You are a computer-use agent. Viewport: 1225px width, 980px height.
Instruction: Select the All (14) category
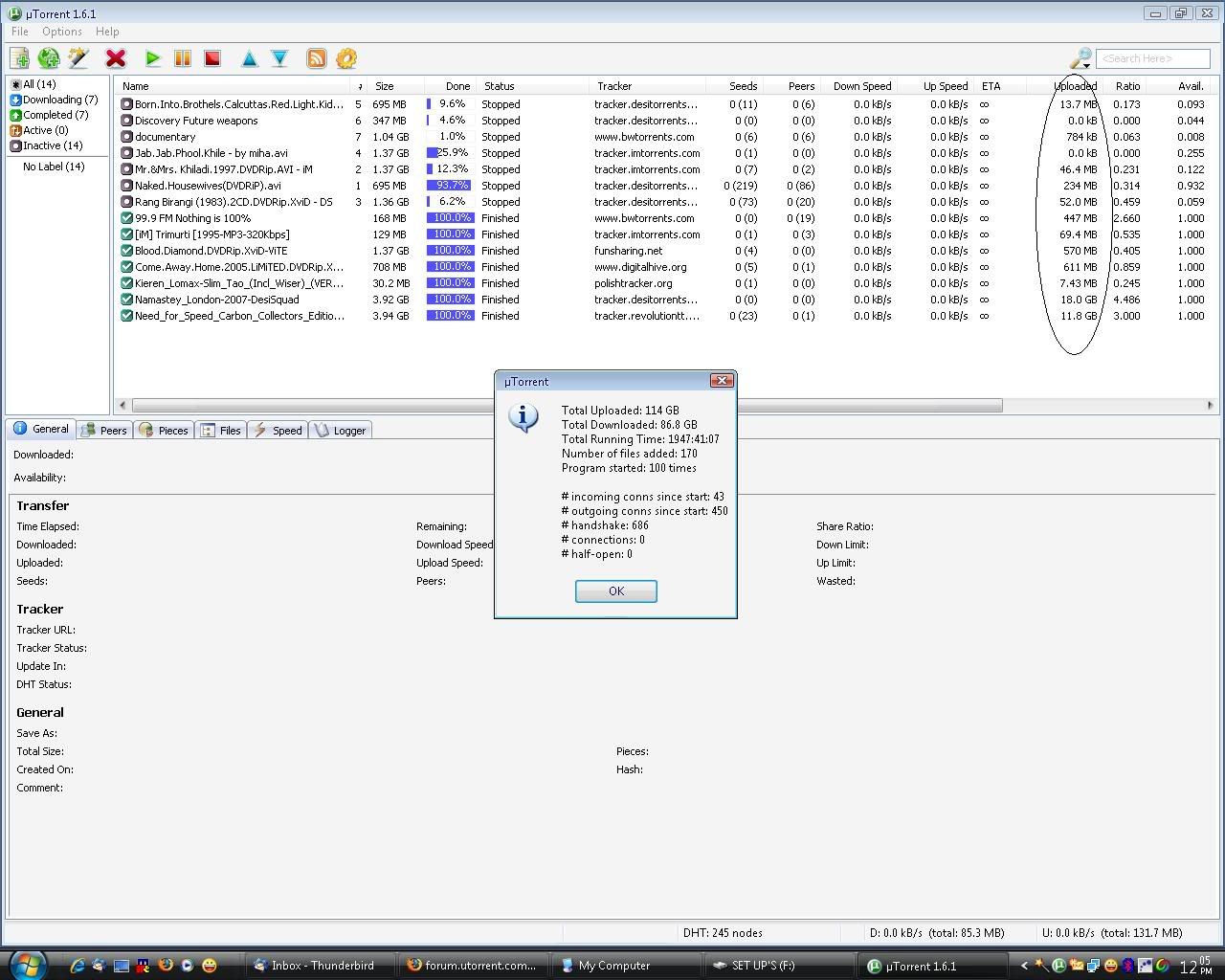33,84
